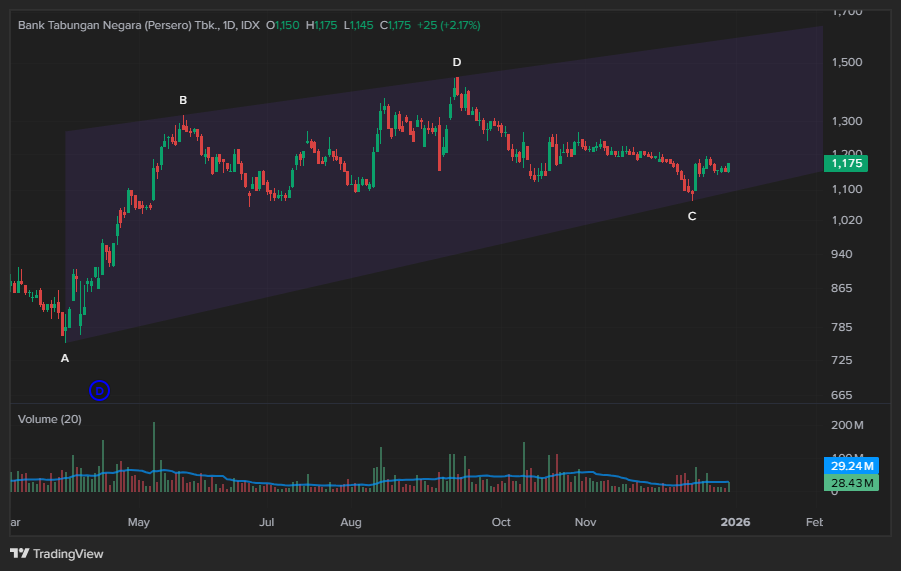The width and height of the screenshot is (901, 571).
Task: Click the May label on the time axis
Action: tap(139, 522)
